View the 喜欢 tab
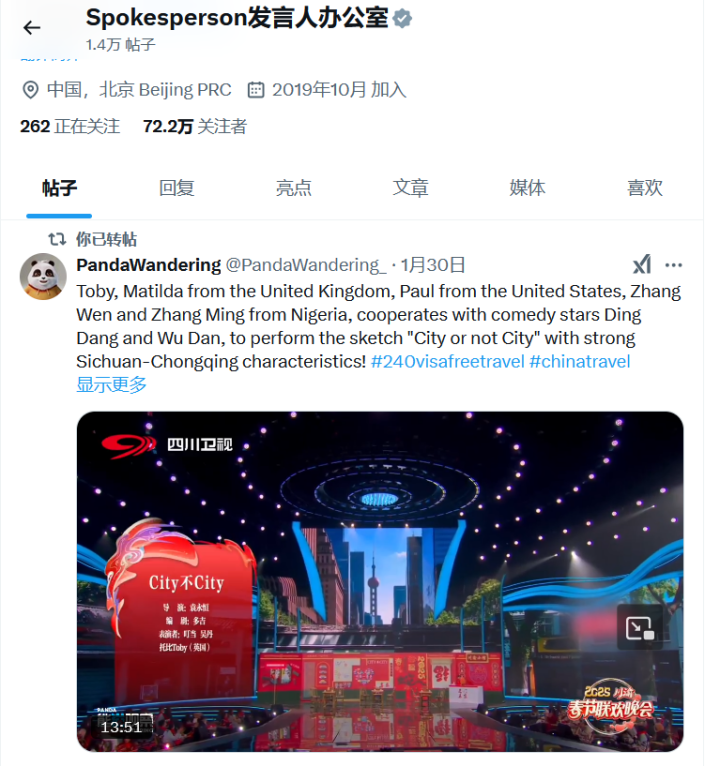The width and height of the screenshot is (720, 766). [x=645, y=188]
